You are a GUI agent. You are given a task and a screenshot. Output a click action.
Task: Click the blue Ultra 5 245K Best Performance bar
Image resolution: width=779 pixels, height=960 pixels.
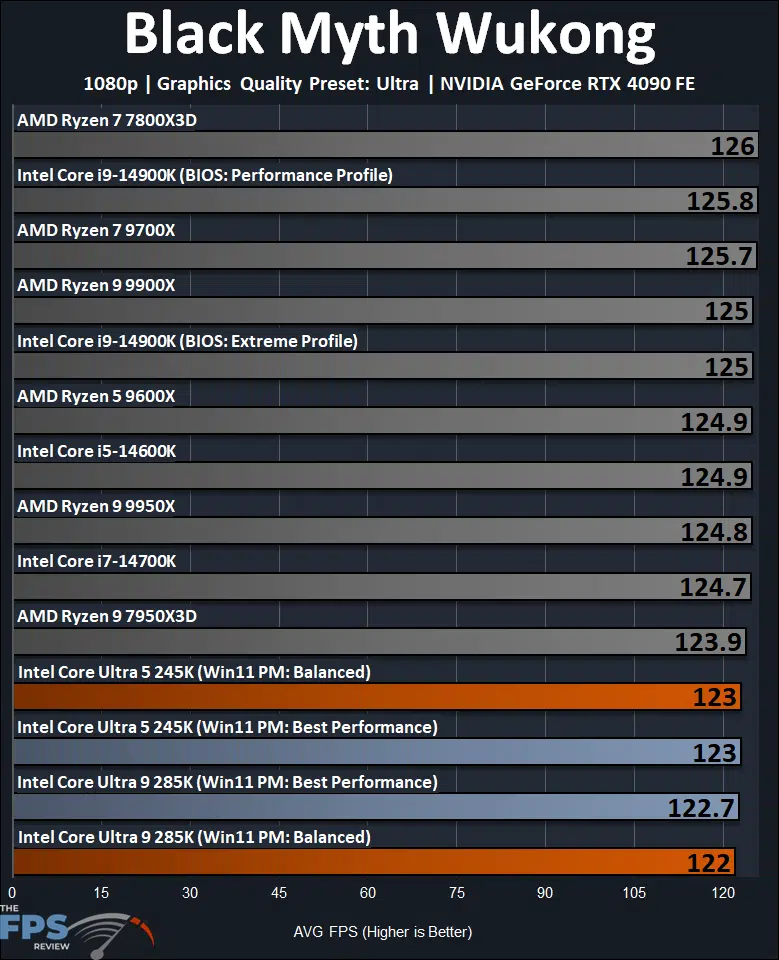377,752
